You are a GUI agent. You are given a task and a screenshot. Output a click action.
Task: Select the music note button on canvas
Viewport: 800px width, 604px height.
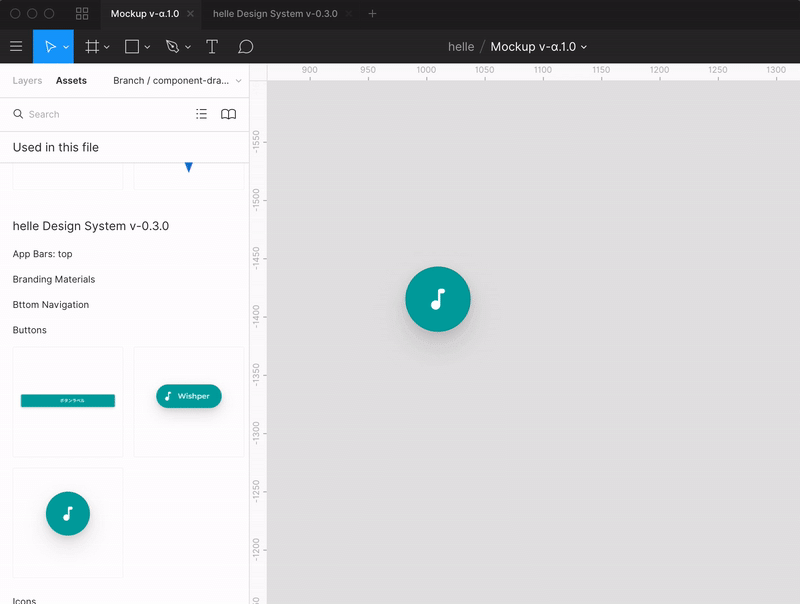pos(438,299)
